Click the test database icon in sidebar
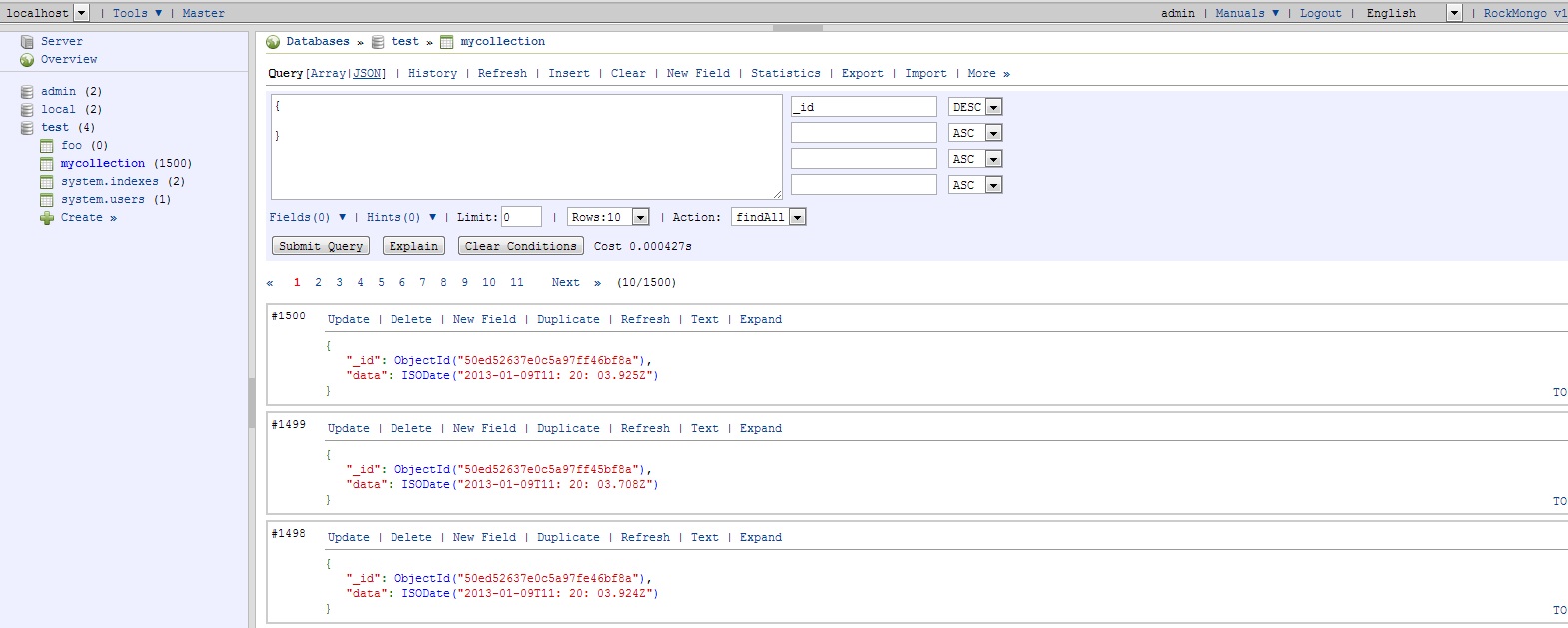This screenshot has height=628, width=1568. tap(27, 128)
